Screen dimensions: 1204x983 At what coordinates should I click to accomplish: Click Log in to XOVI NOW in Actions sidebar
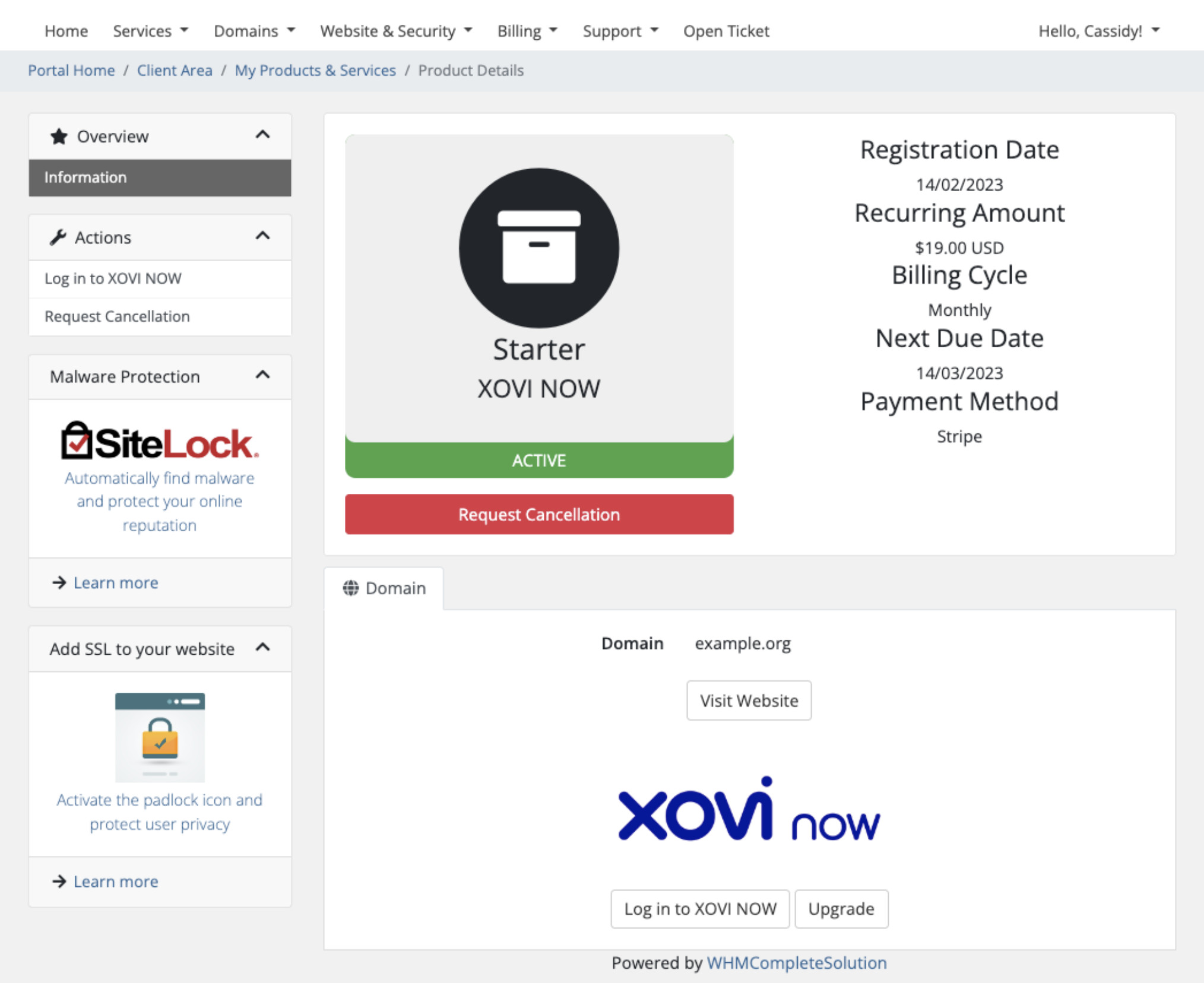point(160,278)
